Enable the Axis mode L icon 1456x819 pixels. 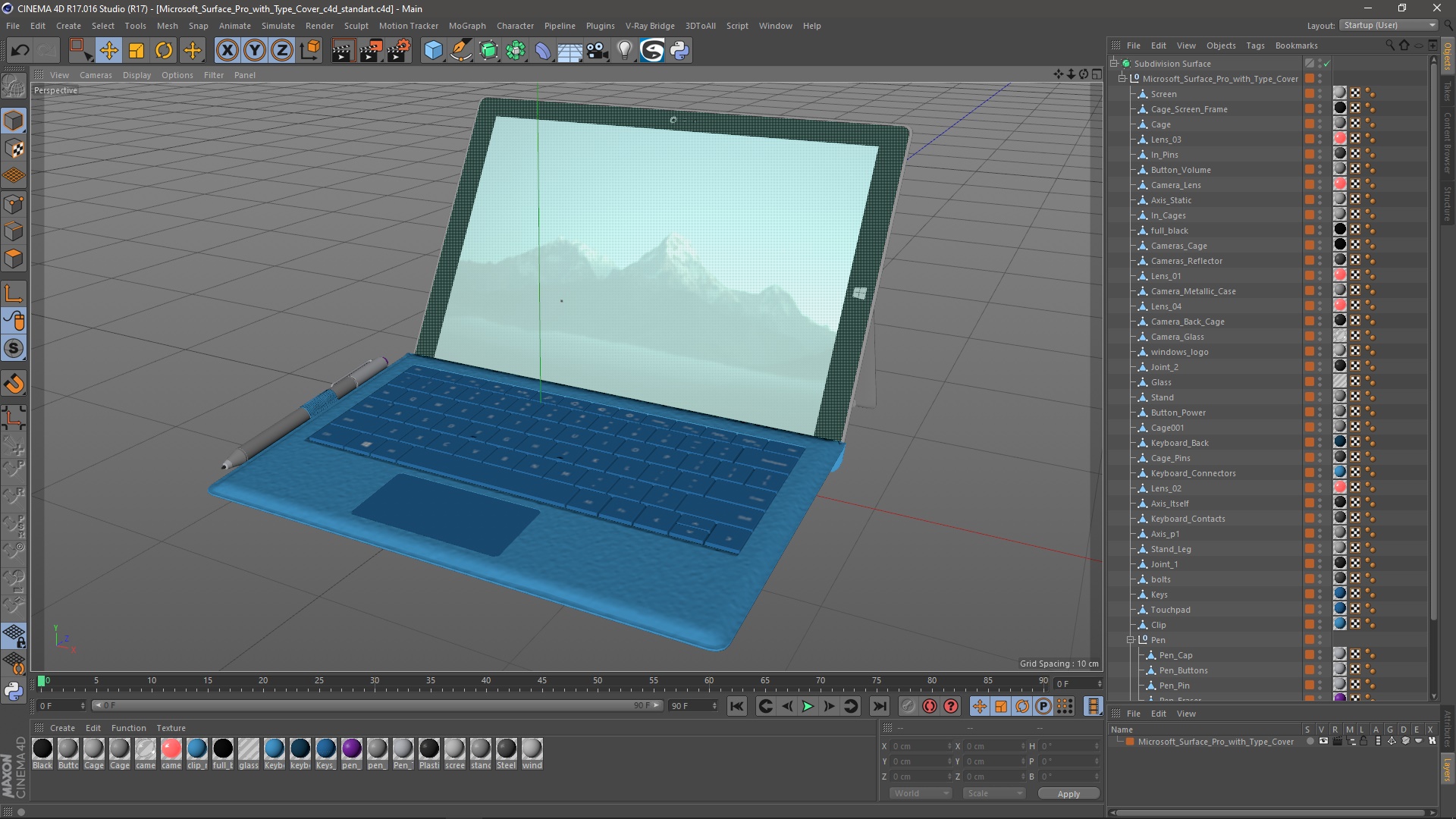14,293
